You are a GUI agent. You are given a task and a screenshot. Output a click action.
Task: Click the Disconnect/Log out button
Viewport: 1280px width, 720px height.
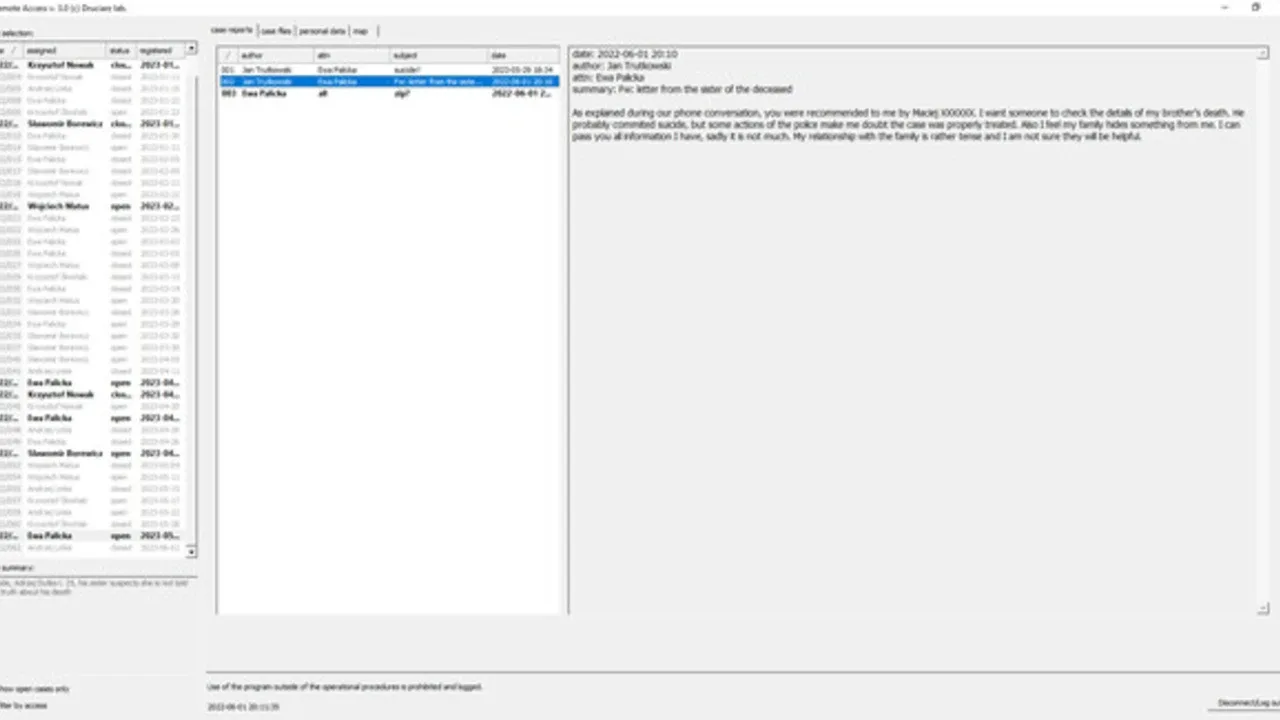tap(1247, 704)
